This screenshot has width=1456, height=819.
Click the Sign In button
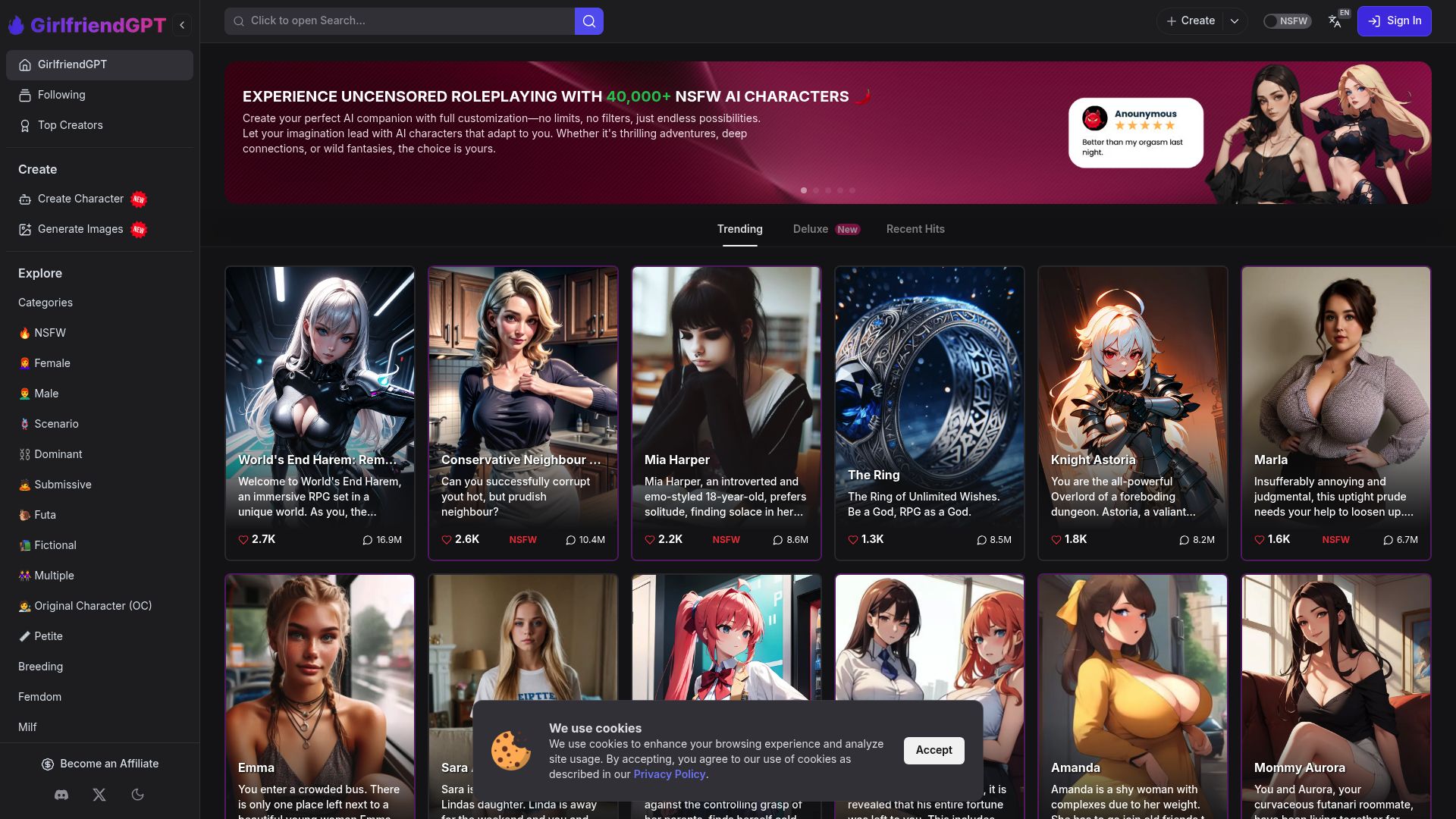coord(1394,21)
